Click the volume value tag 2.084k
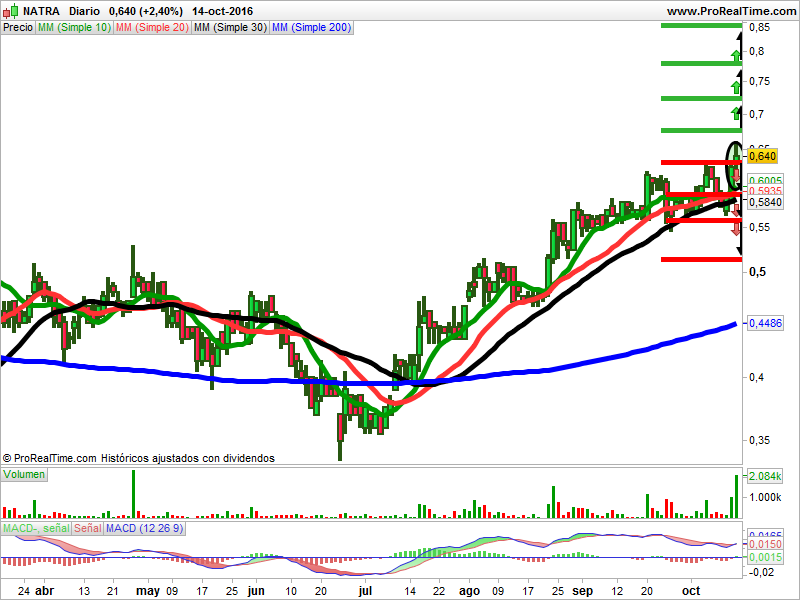 click(765, 477)
